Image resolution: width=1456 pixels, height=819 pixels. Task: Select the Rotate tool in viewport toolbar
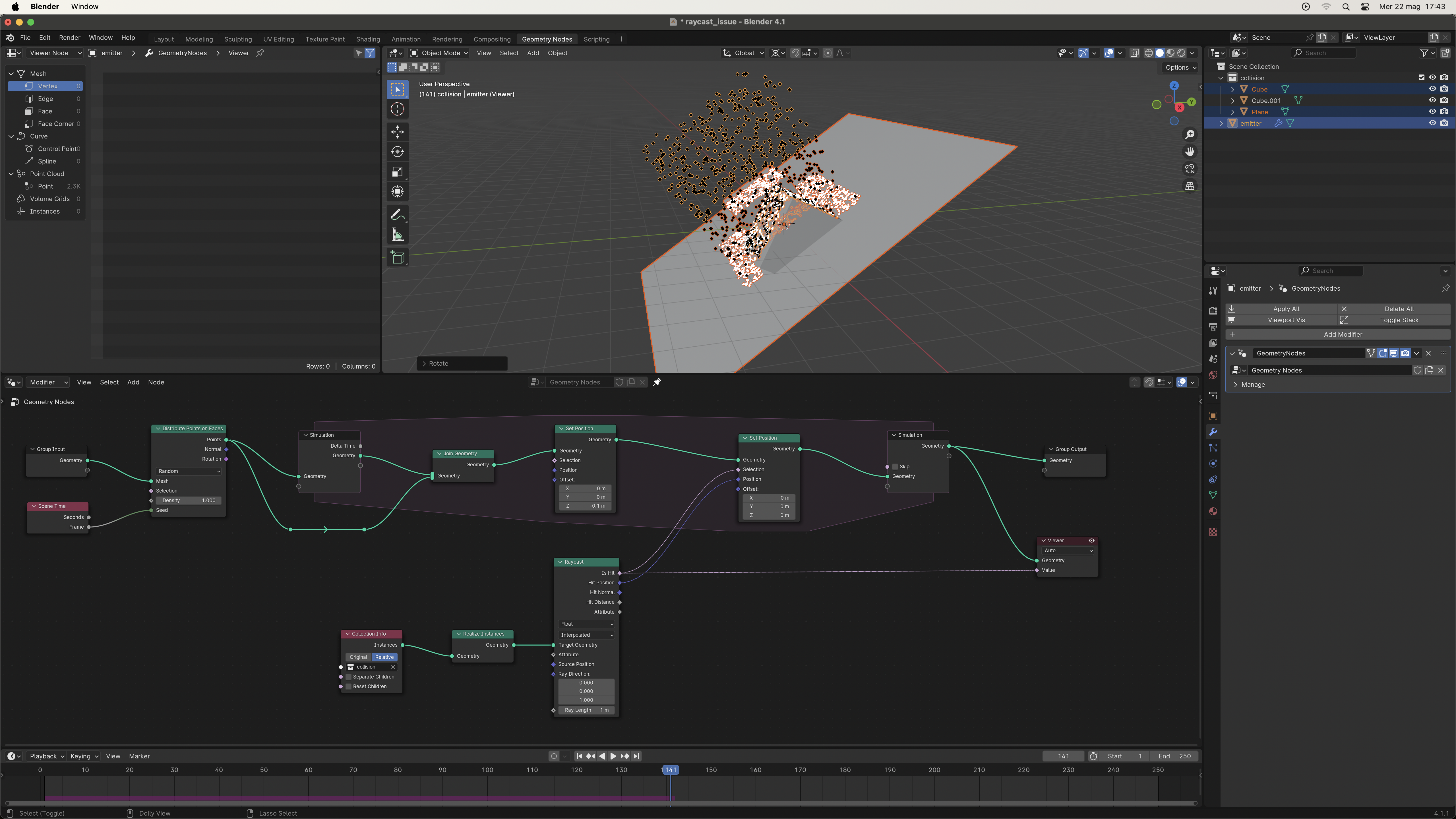tap(397, 152)
